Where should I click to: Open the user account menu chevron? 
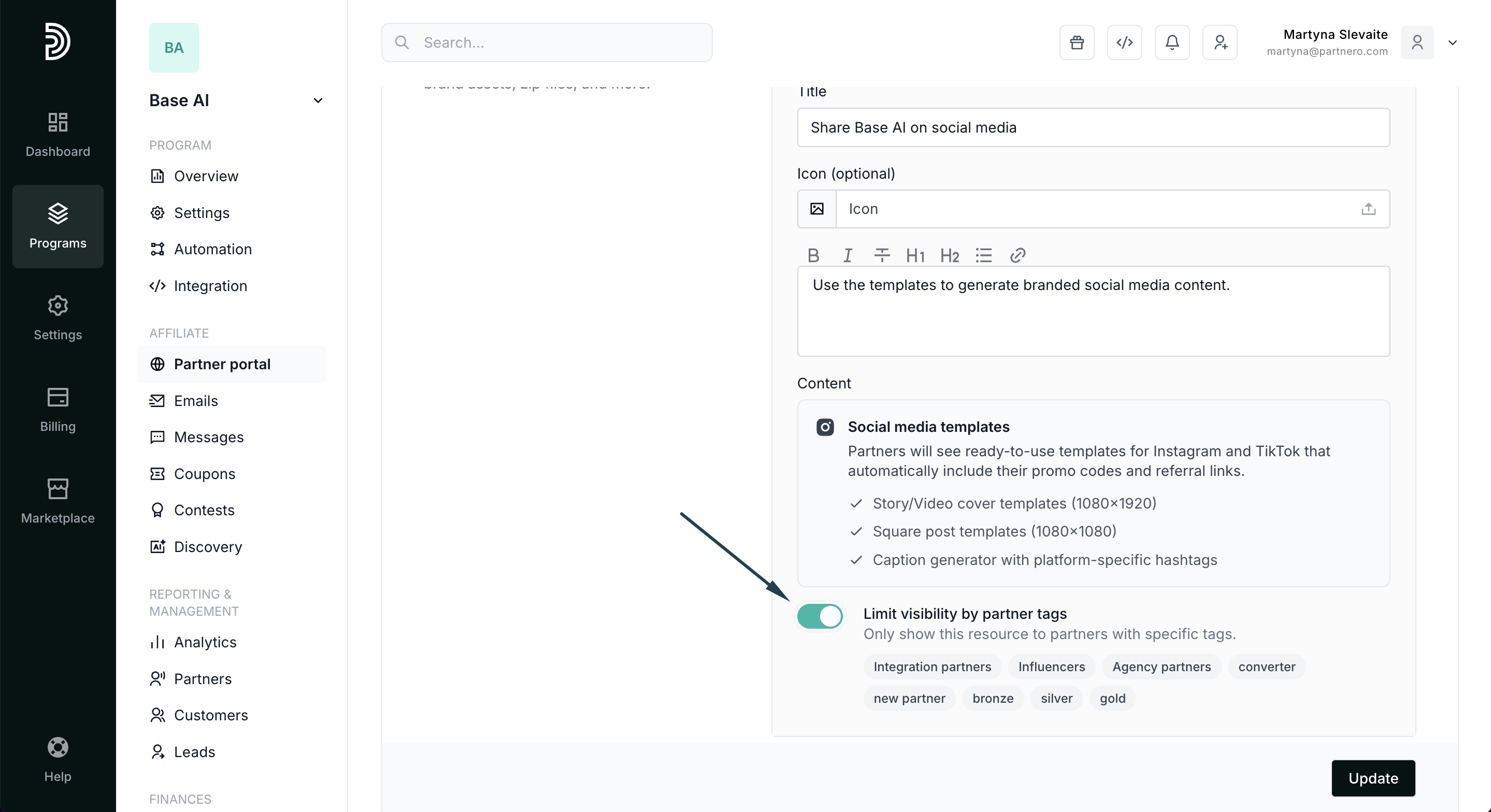coord(1452,42)
